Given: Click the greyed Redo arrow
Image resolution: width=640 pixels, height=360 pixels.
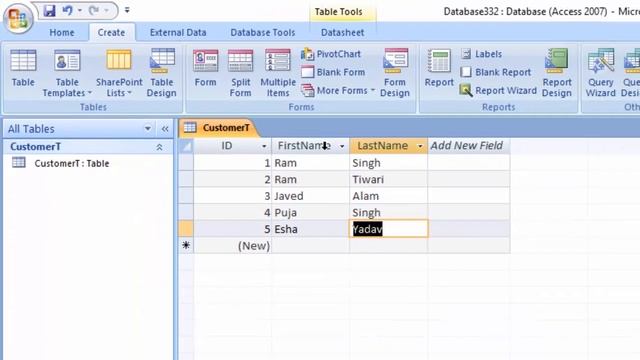Looking at the screenshot, I should (94, 11).
